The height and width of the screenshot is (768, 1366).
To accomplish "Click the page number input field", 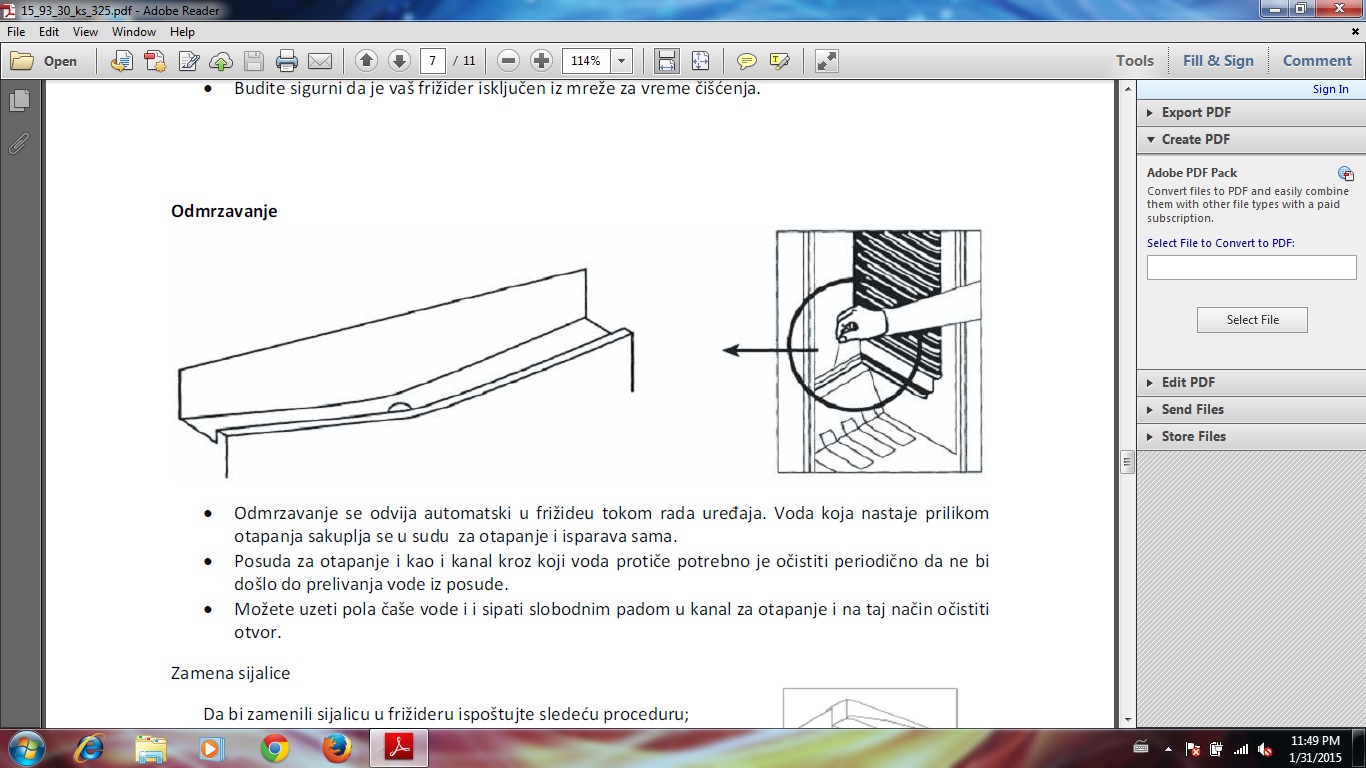I will click(x=432, y=61).
